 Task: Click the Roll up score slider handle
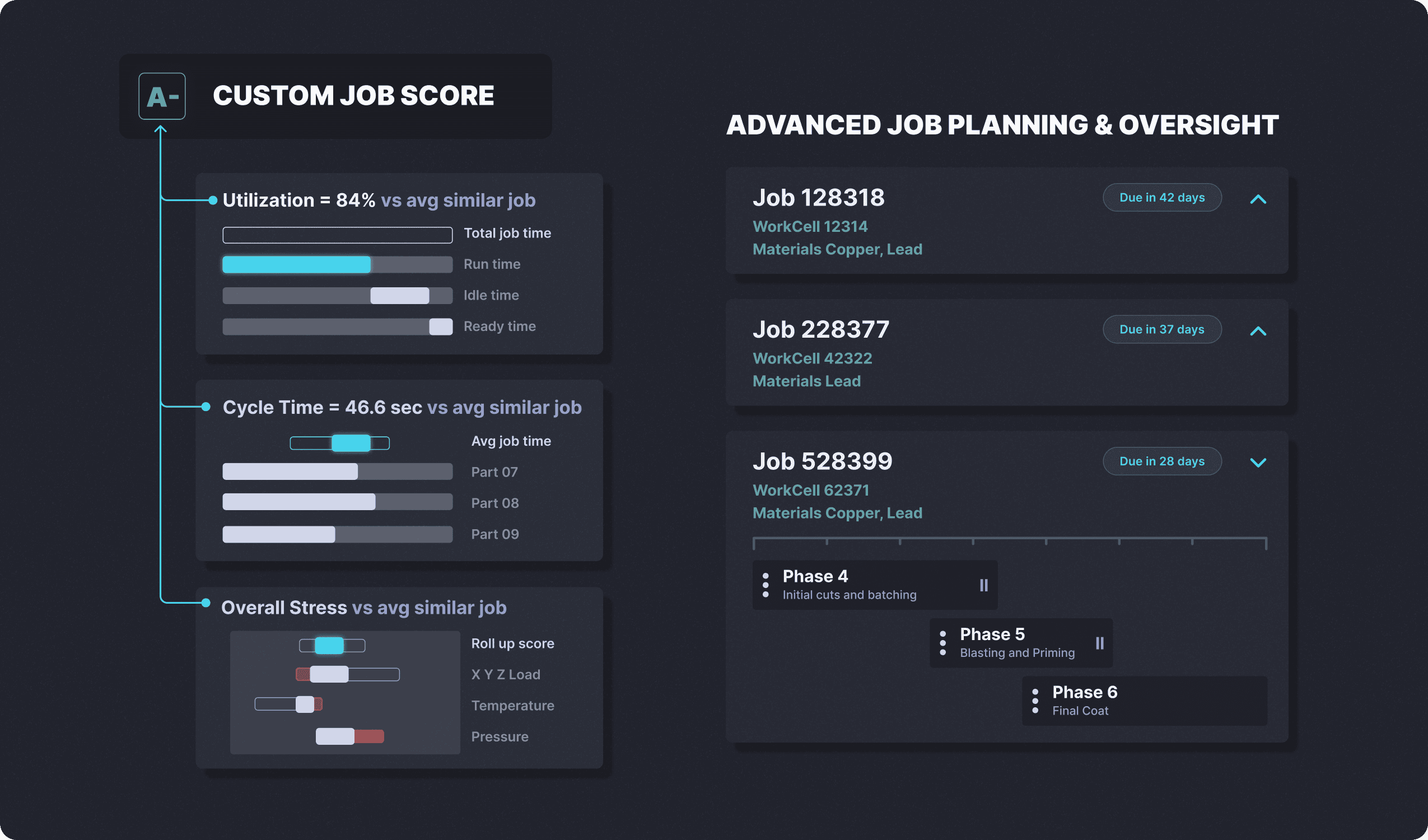329,645
